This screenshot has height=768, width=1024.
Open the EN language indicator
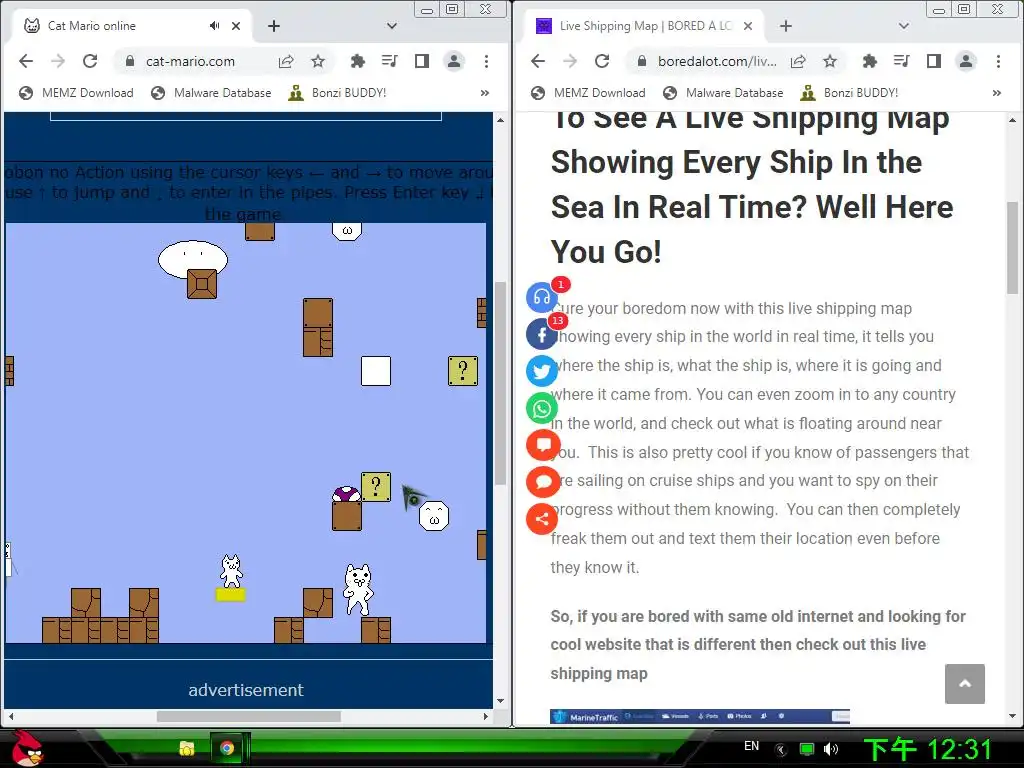[x=752, y=746]
